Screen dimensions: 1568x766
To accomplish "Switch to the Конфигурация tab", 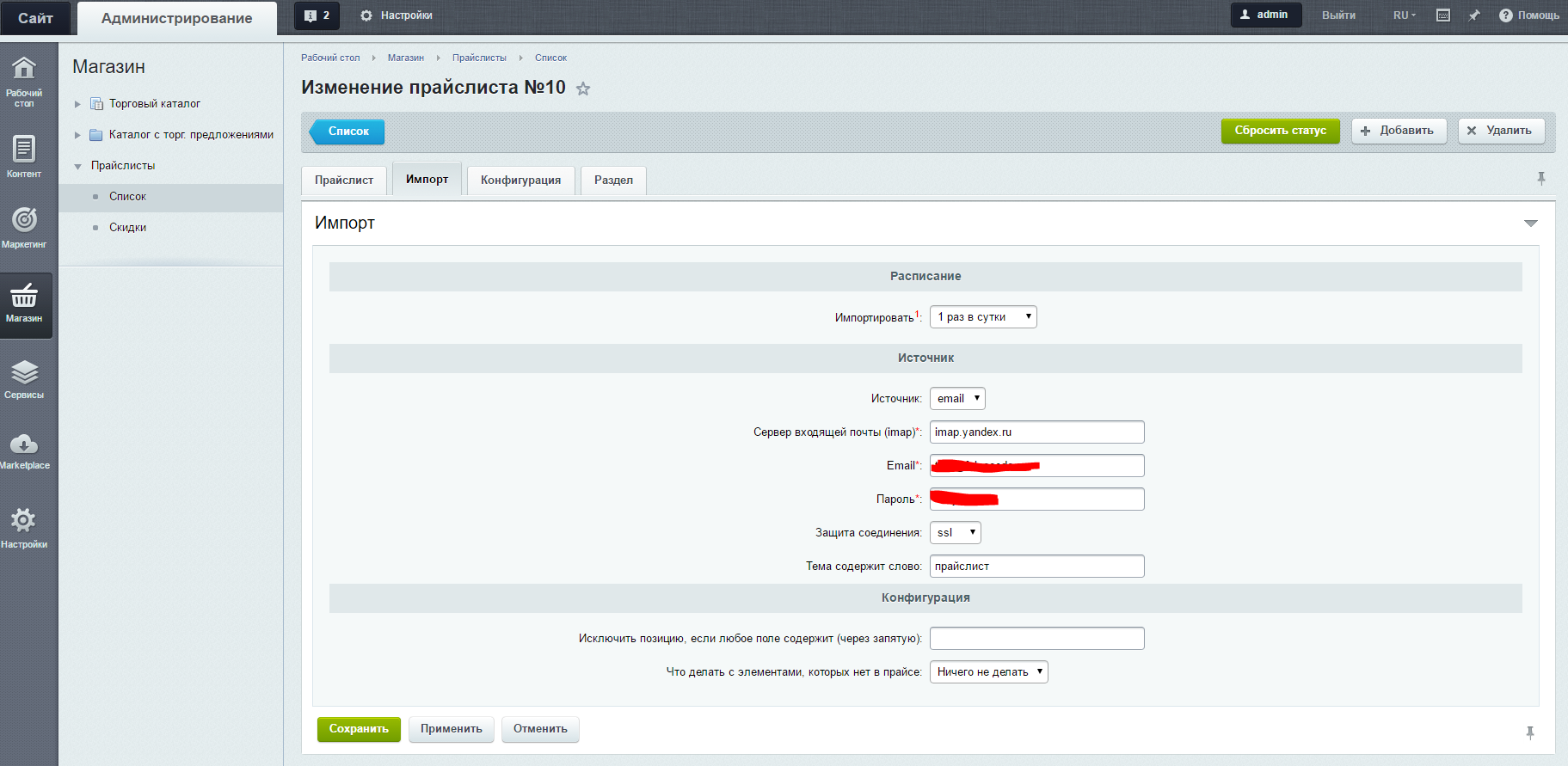I will 520,181.
